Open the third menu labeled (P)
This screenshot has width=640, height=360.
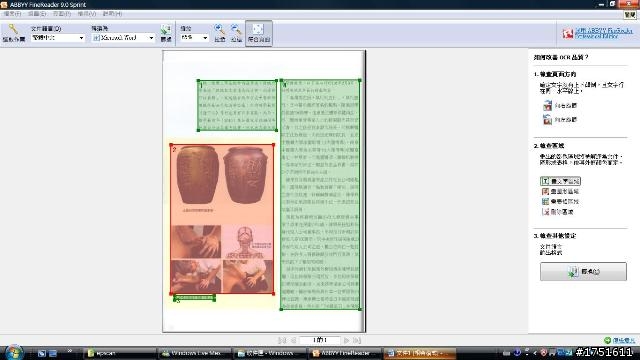[x=62, y=14]
